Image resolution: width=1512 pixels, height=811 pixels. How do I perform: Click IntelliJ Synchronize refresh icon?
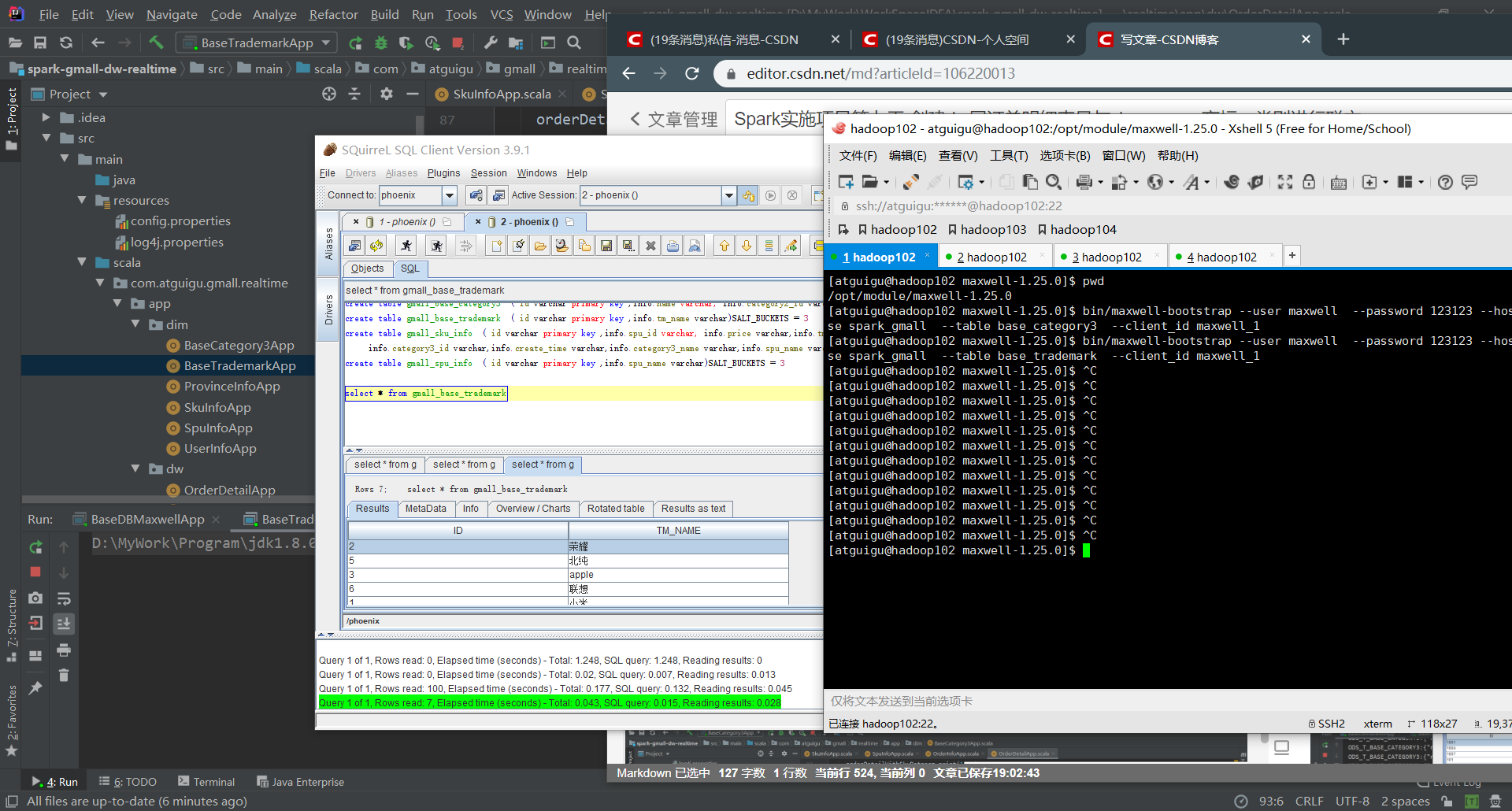pos(66,43)
